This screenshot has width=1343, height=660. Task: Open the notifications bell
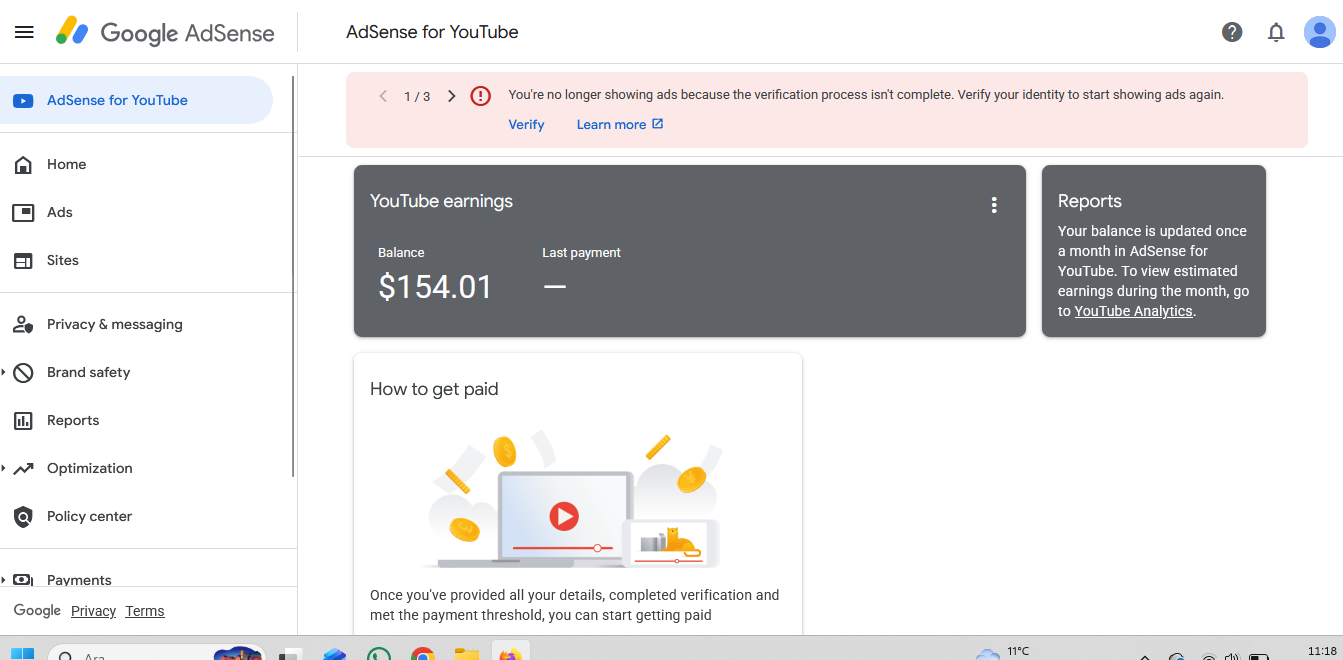pos(1276,32)
